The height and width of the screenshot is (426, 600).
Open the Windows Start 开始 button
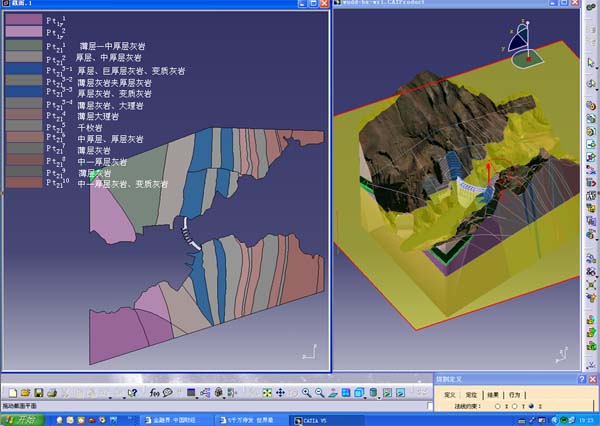[23, 420]
